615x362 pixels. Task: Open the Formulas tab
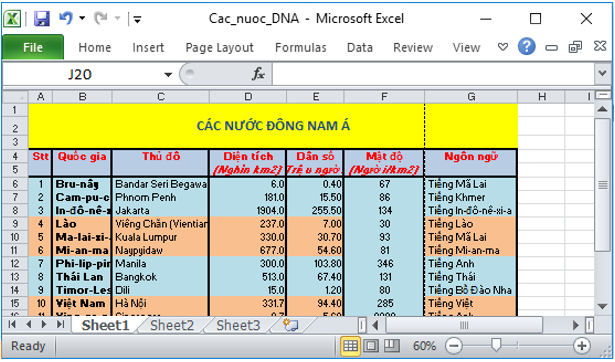tap(300, 47)
